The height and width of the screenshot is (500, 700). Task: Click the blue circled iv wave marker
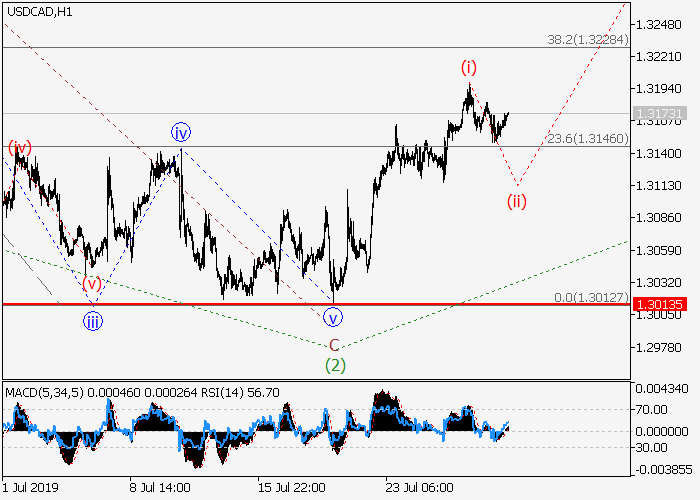pos(181,132)
